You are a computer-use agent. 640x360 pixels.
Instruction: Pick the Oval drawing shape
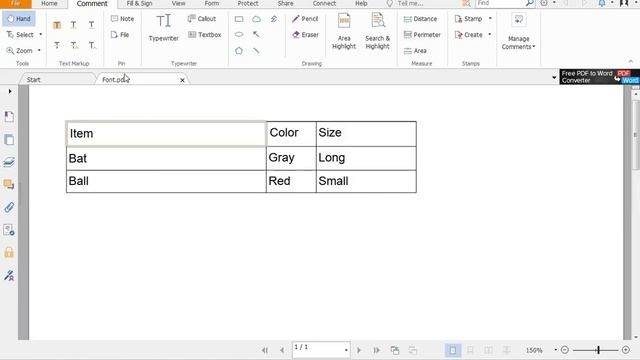(239, 34)
